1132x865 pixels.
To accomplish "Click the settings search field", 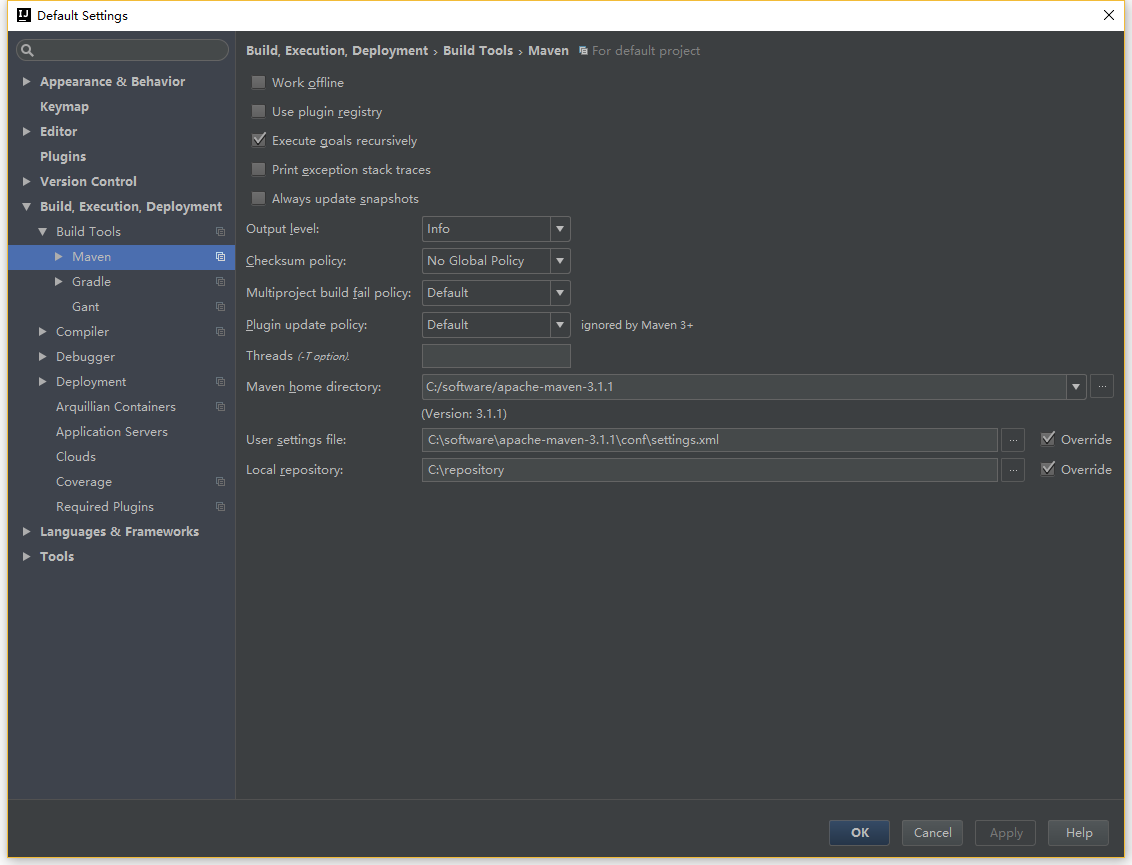I will tap(123, 50).
